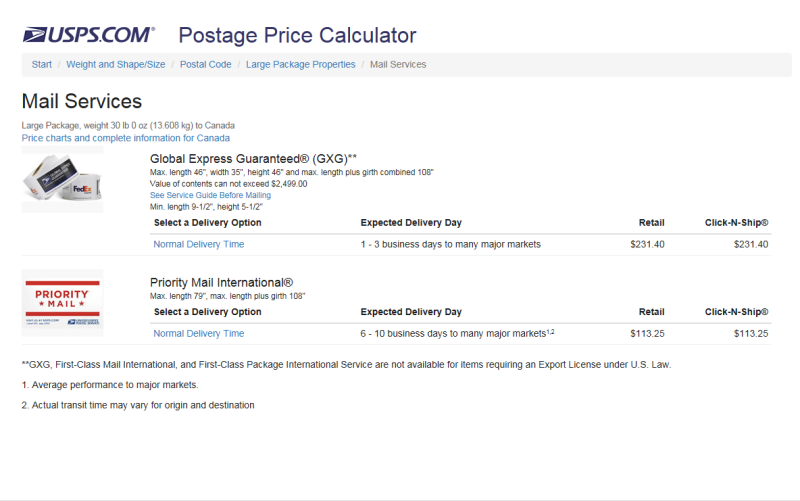
Task: Go to the Start breadcrumb
Action: (x=41, y=64)
